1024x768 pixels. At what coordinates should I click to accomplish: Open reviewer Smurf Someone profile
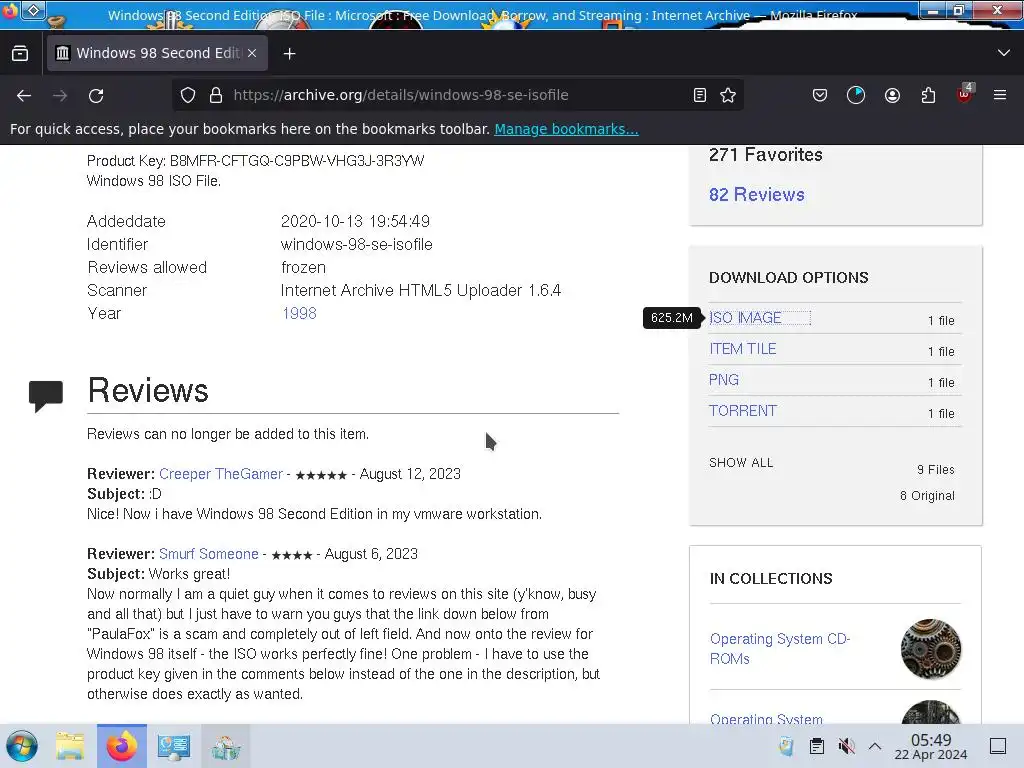point(208,554)
